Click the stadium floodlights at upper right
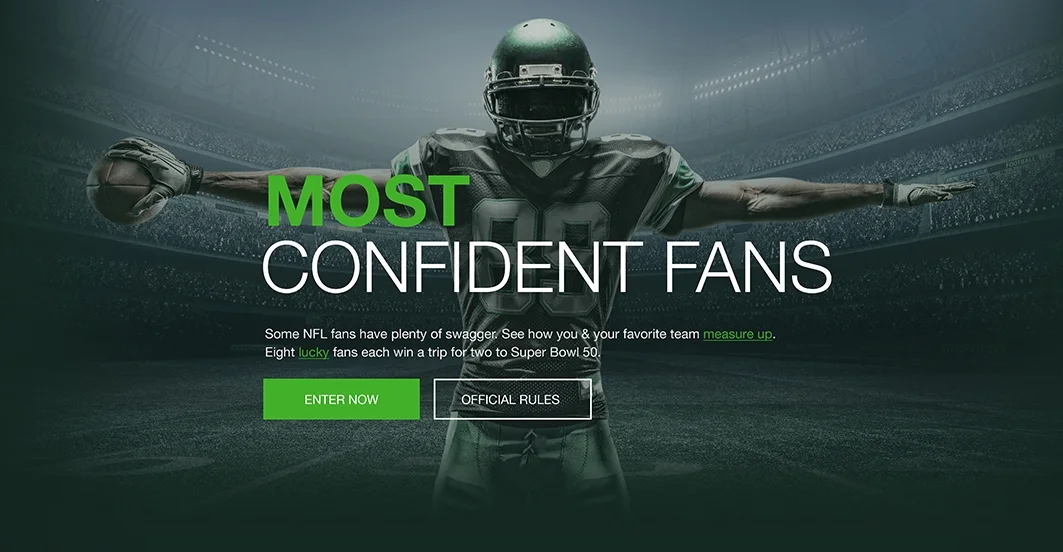The width and height of the screenshot is (1063, 552). click(780, 64)
